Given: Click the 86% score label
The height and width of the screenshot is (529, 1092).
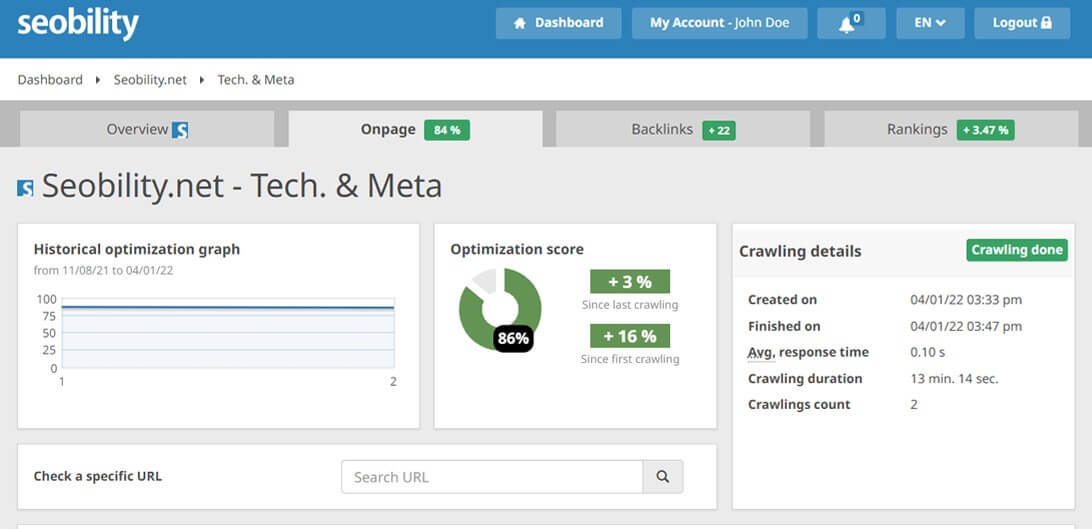Looking at the screenshot, I should 514,339.
